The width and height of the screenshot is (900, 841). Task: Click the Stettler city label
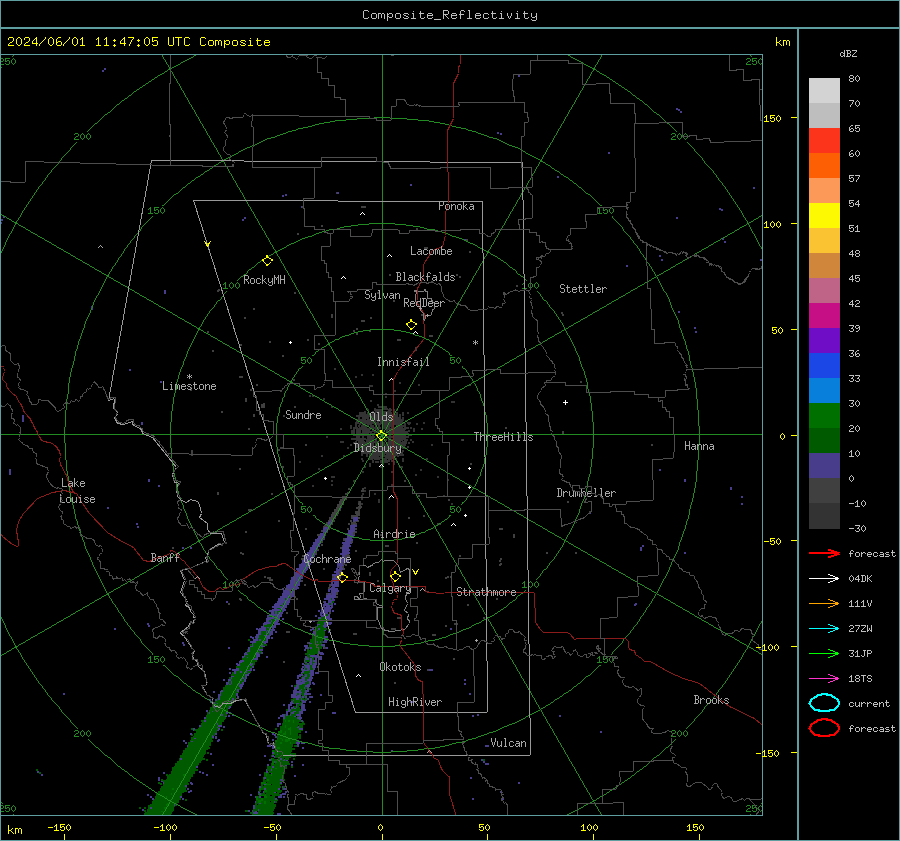[583, 289]
